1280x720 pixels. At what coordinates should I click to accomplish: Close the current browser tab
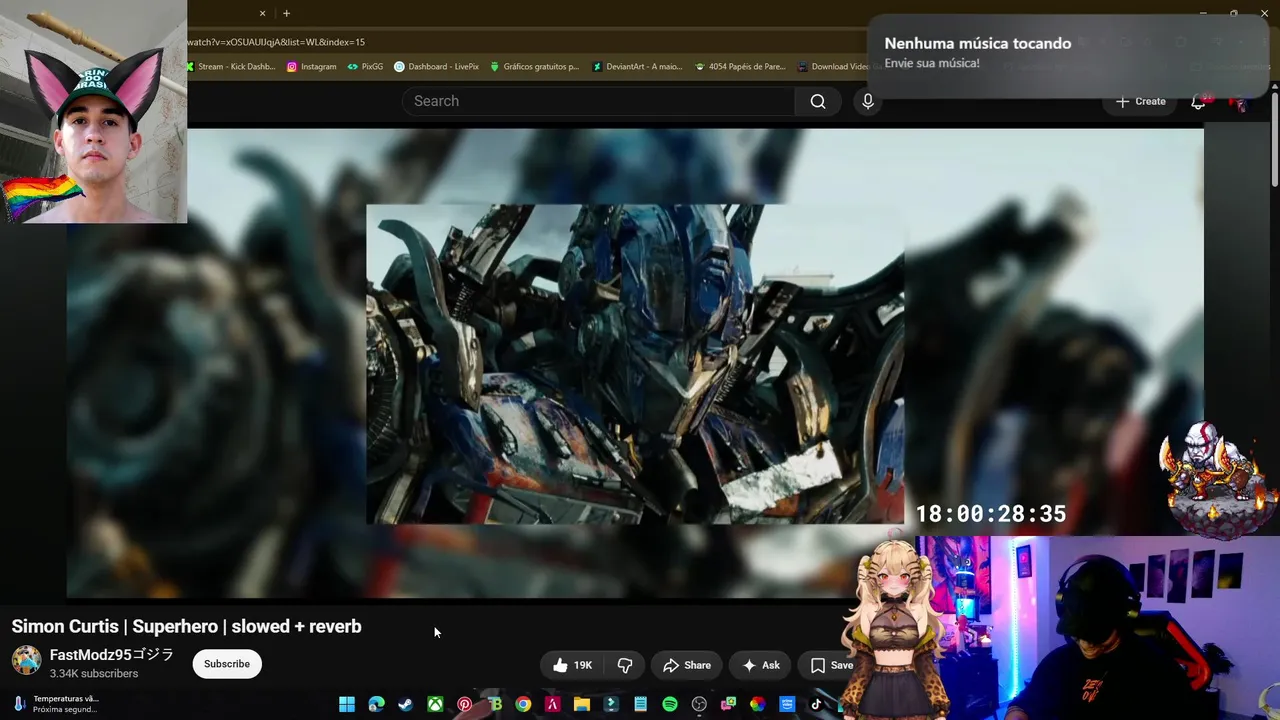(263, 13)
